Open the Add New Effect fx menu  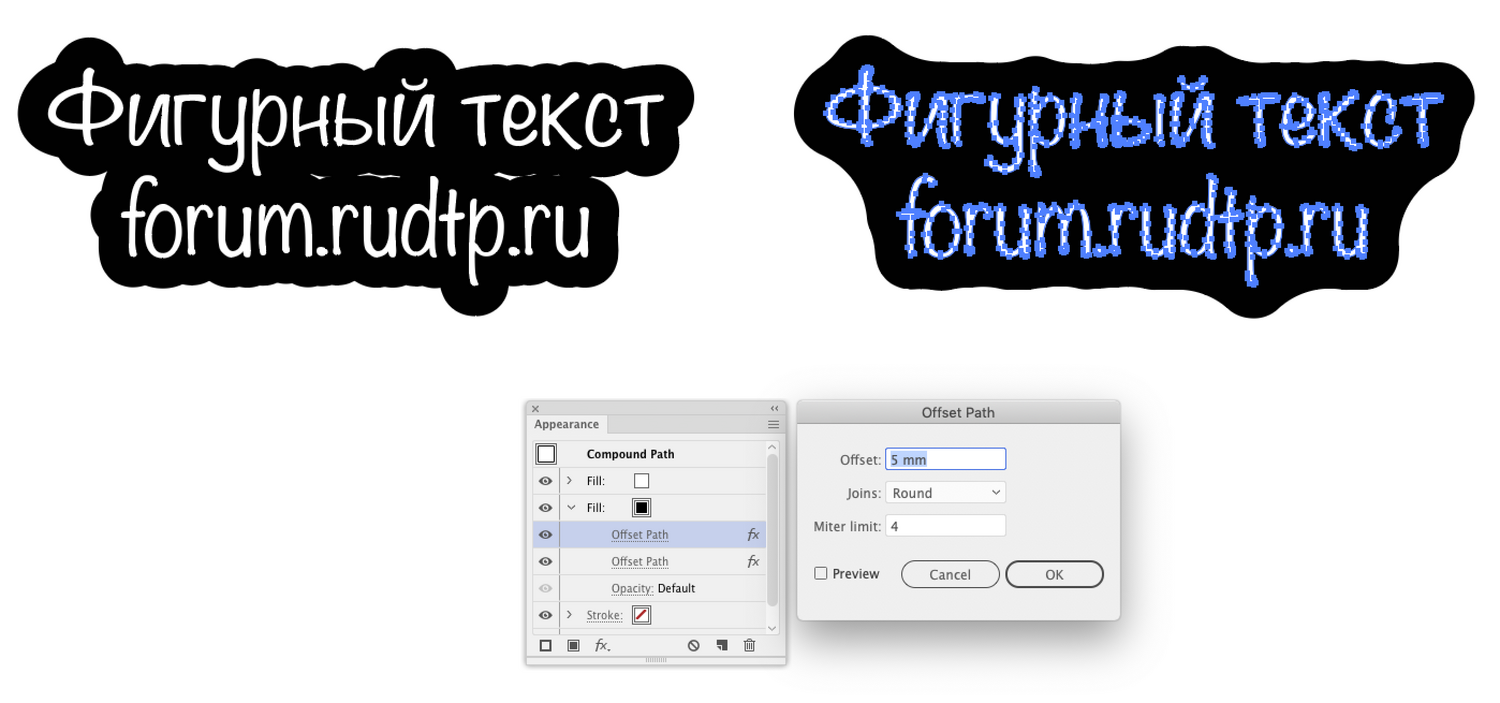pyautogui.click(x=602, y=646)
